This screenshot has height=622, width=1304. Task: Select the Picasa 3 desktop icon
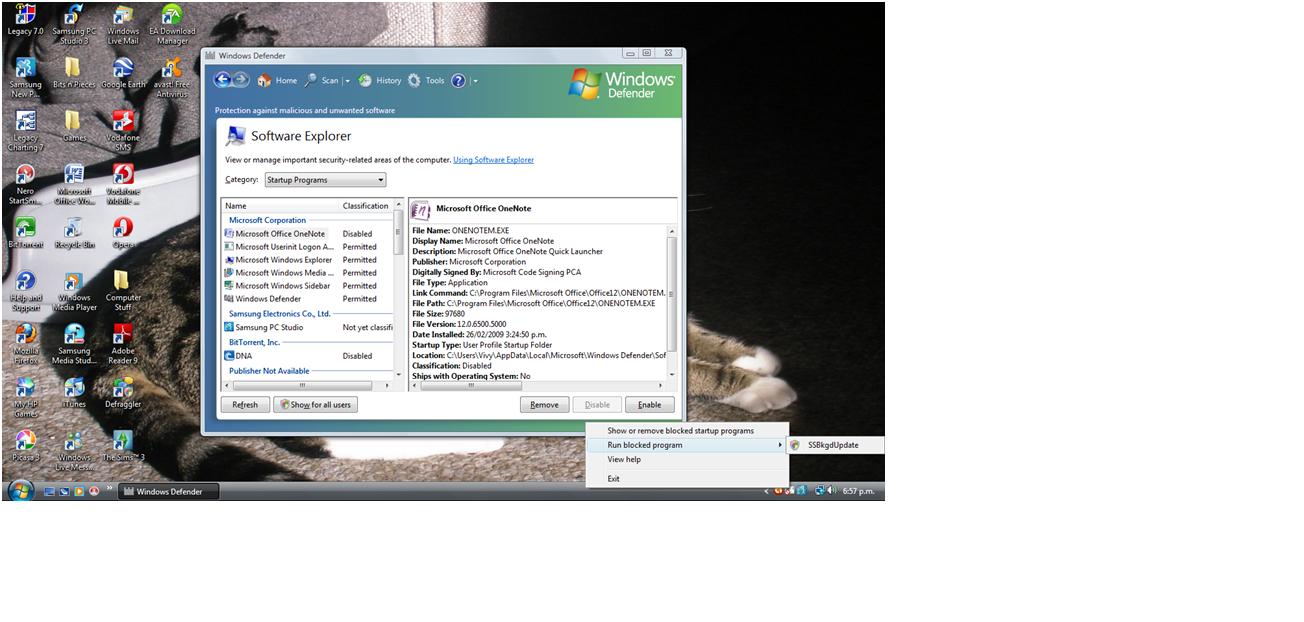pos(25,446)
